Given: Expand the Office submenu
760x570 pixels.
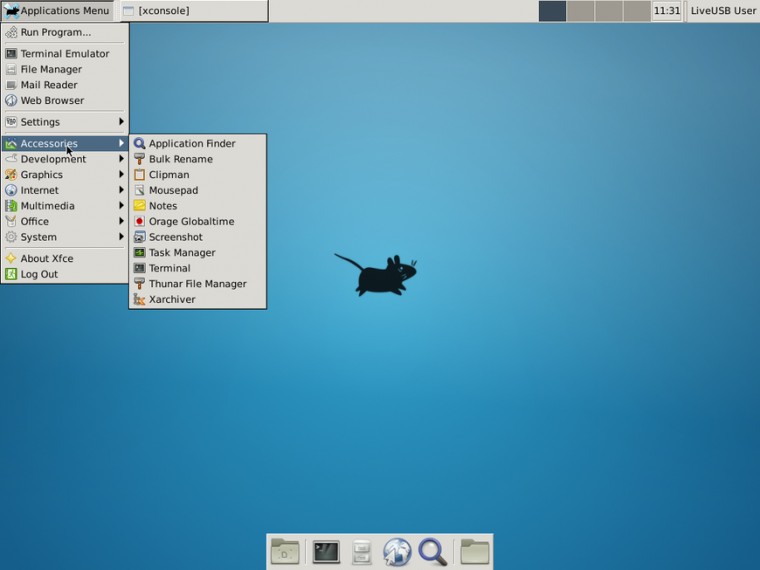Looking at the screenshot, I should pos(65,221).
